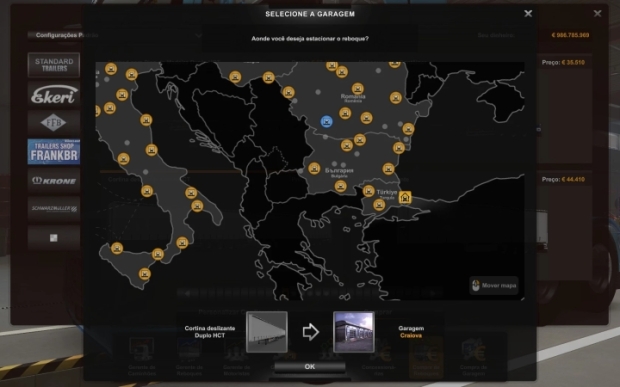
Task: Open Compra de Garagem behind the dialog
Action: pyautogui.click(x=473, y=357)
